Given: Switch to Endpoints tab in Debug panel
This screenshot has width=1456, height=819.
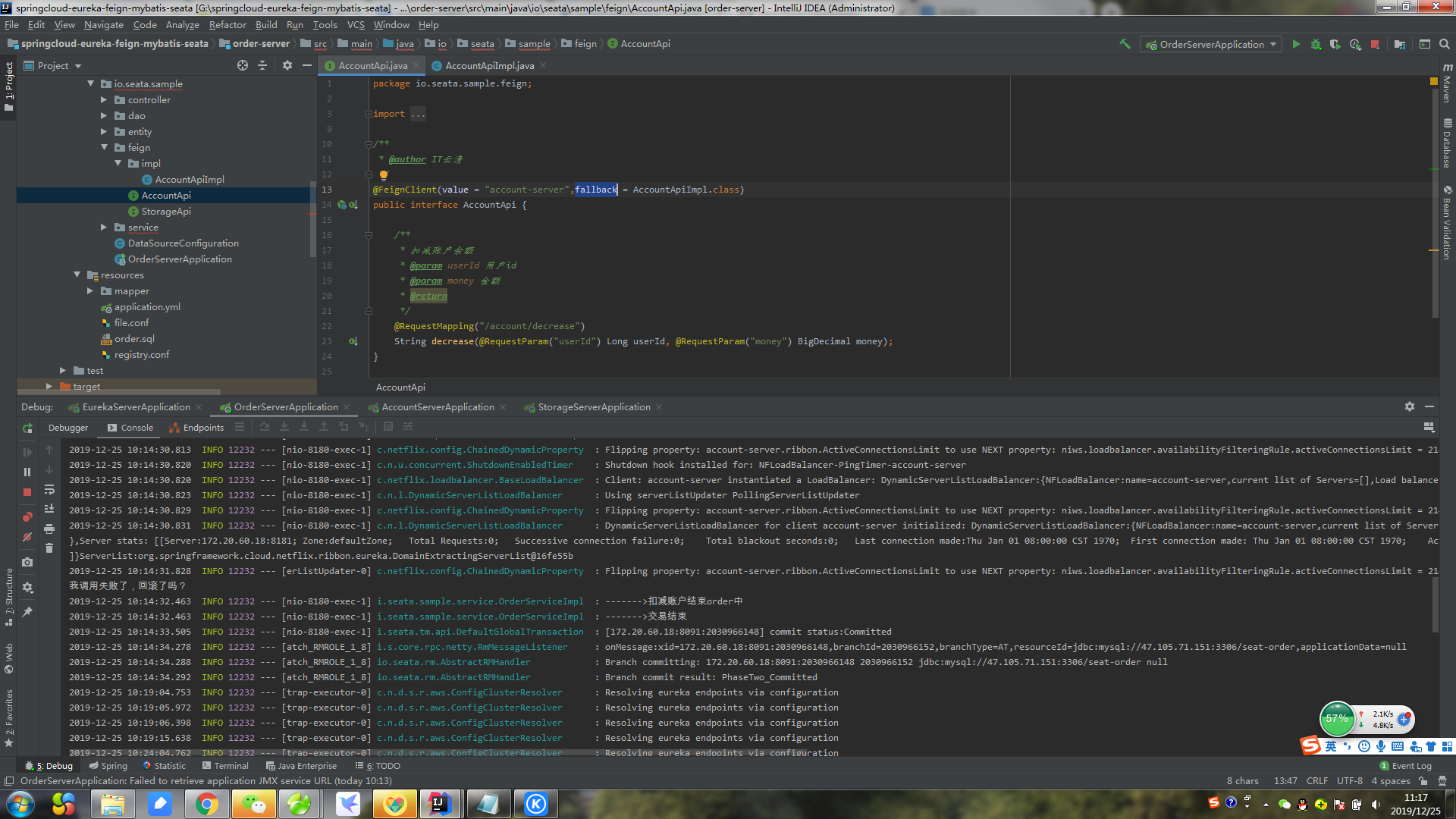Looking at the screenshot, I should tap(196, 428).
